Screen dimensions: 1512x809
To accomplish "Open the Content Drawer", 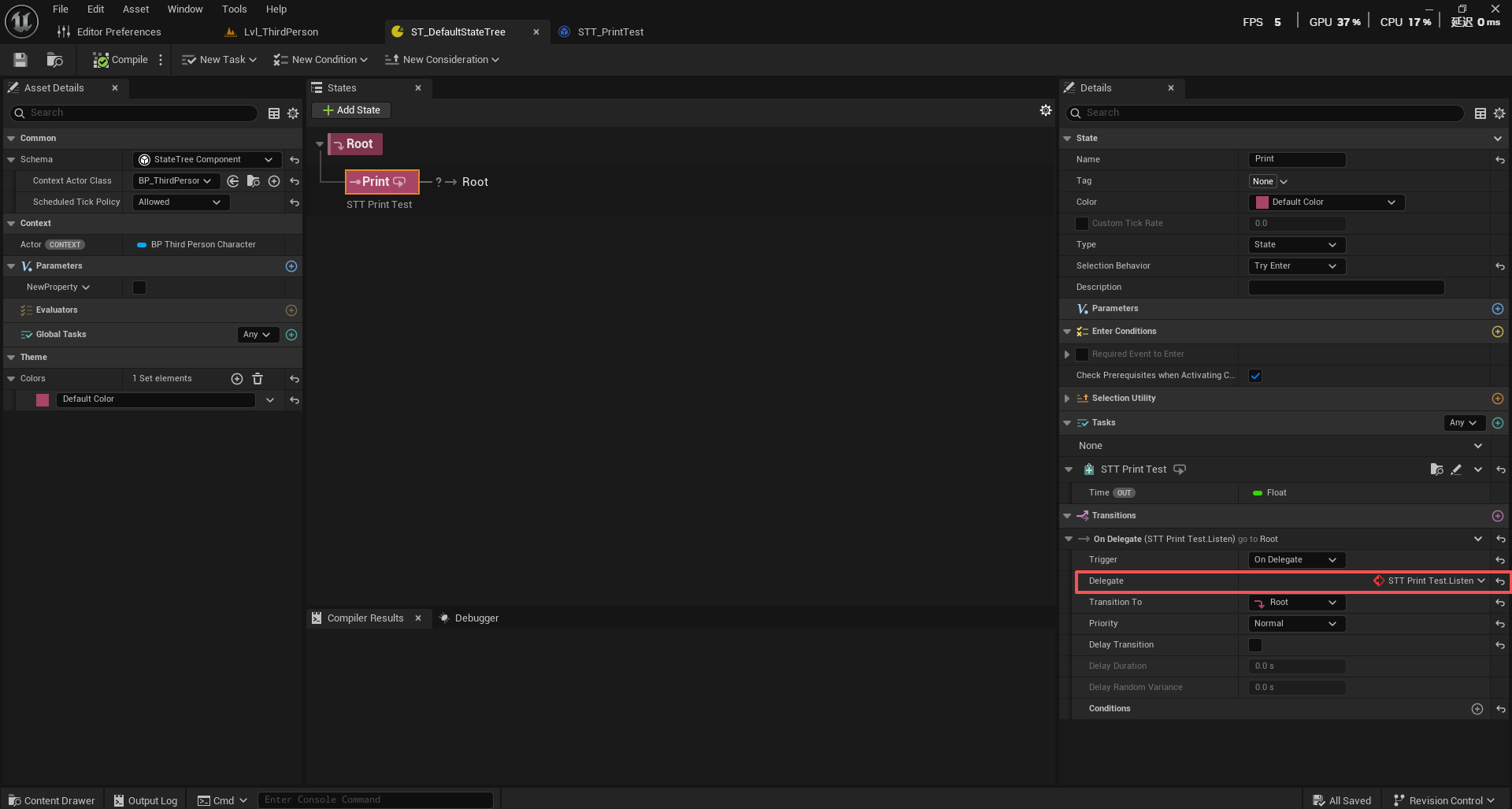I will 51,800.
